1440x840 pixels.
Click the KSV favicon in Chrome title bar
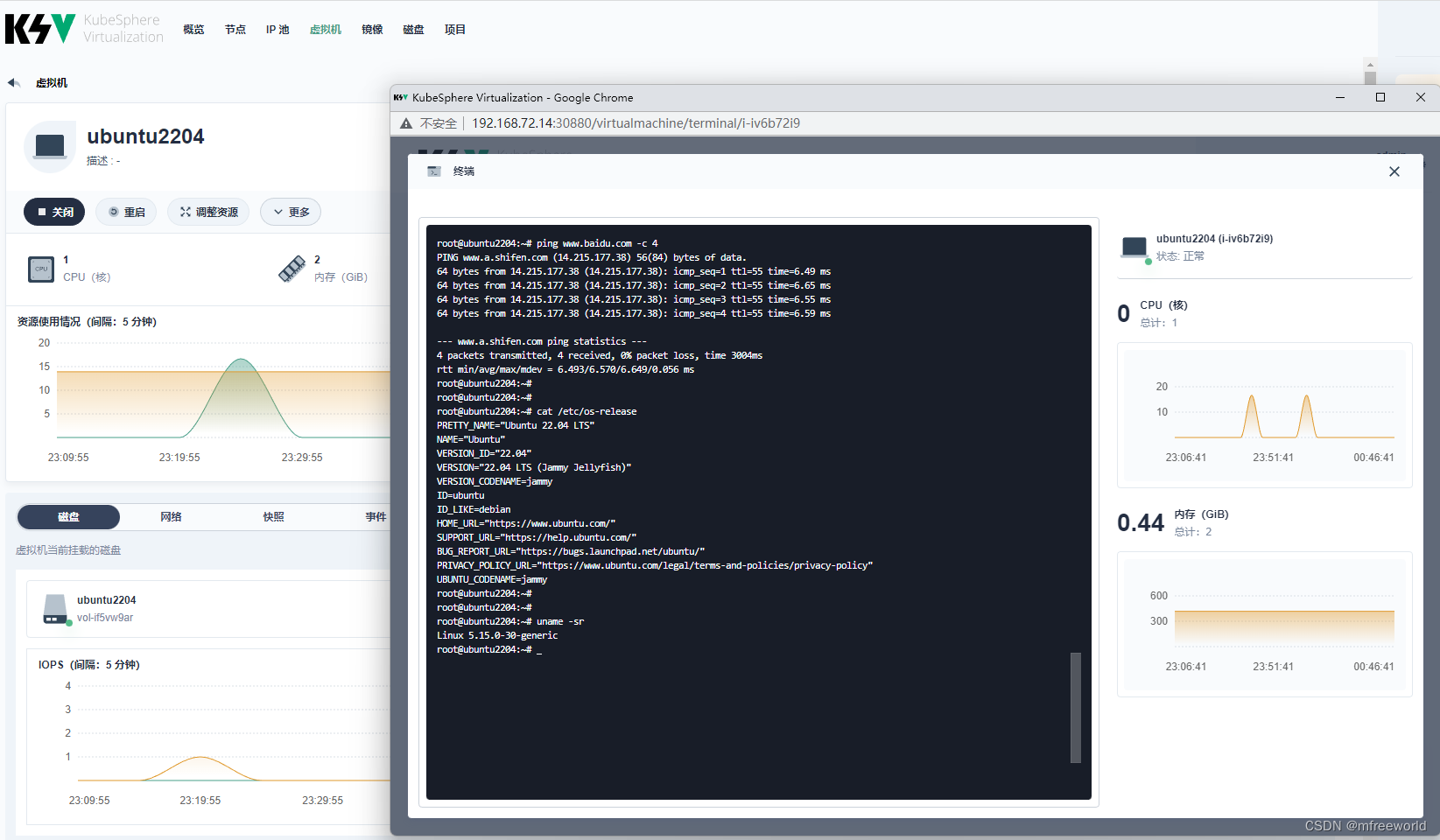401,97
